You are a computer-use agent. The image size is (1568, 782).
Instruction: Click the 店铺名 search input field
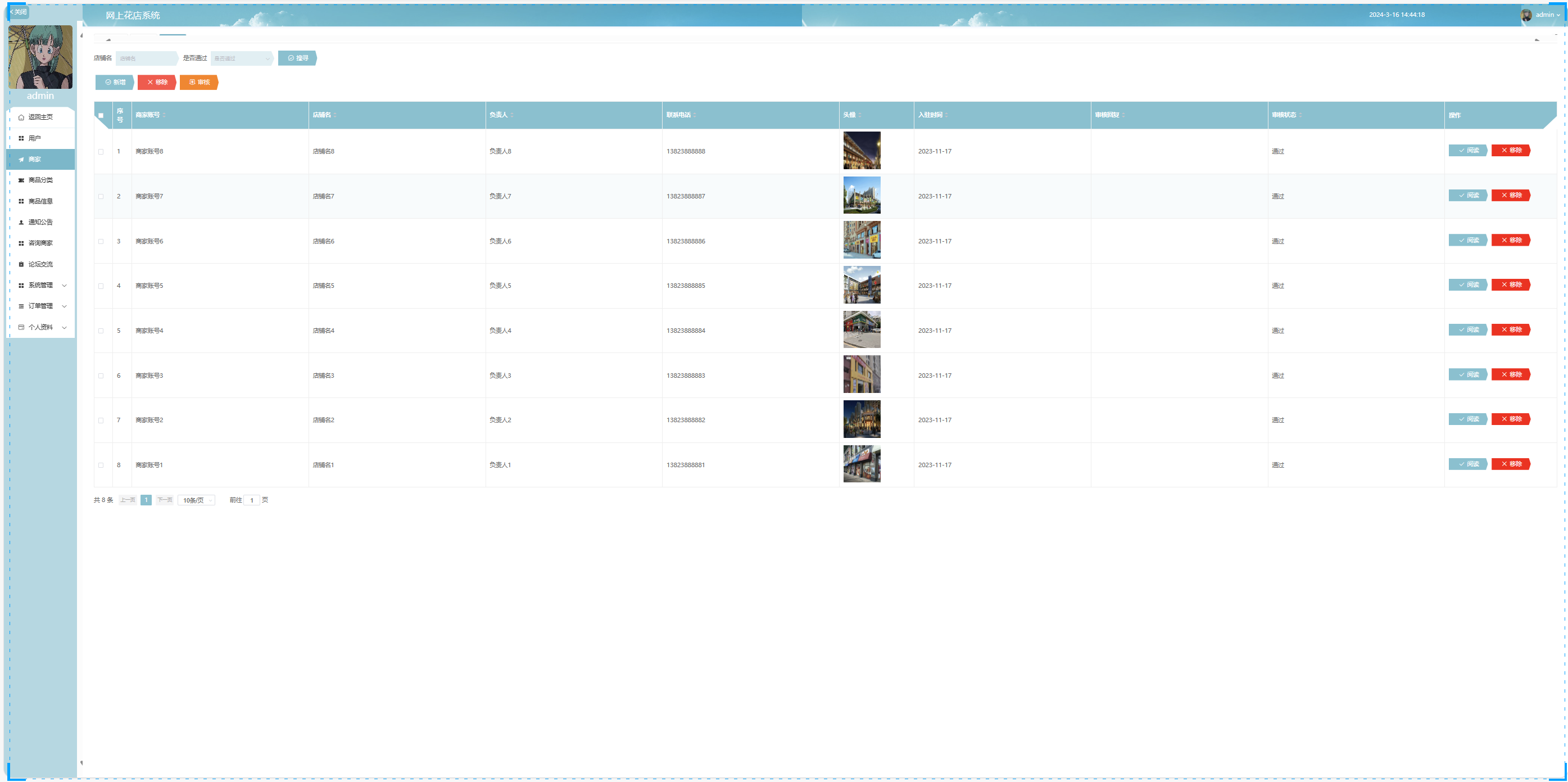point(146,58)
